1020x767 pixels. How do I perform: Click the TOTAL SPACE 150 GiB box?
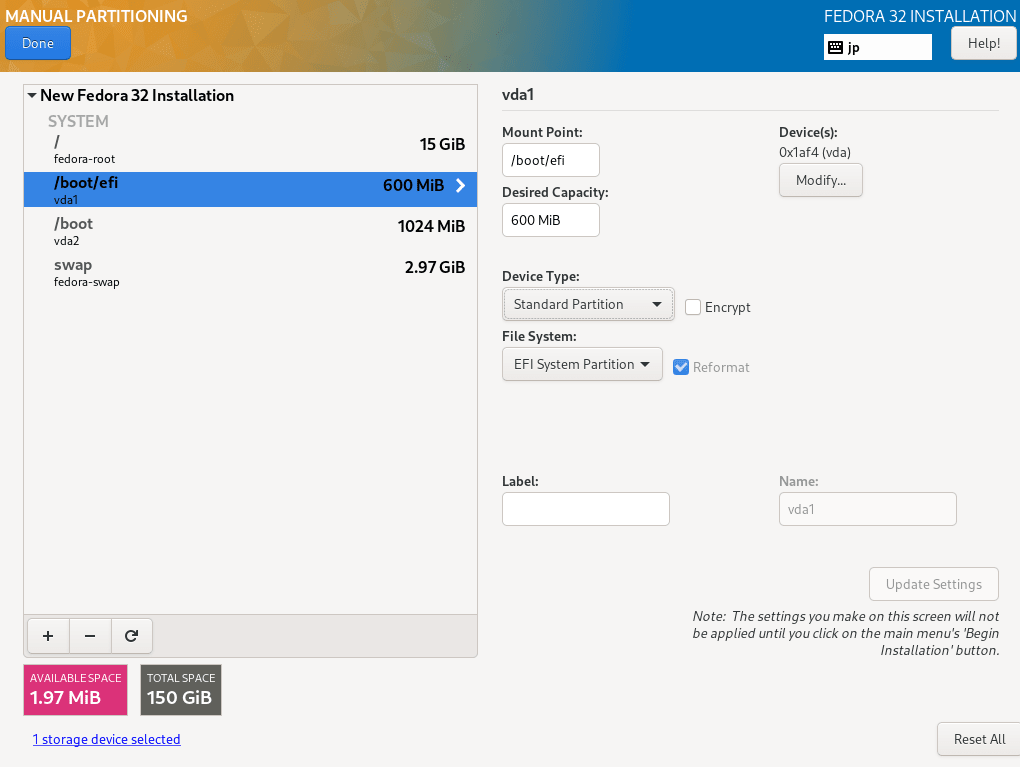click(x=181, y=690)
